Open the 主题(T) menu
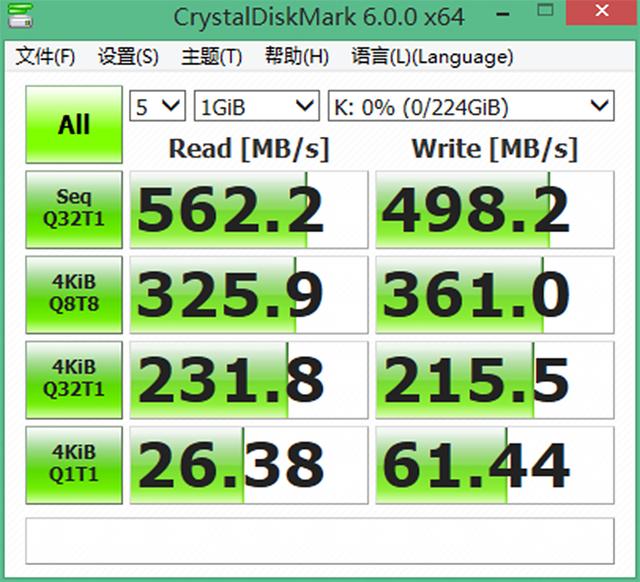 211,56
